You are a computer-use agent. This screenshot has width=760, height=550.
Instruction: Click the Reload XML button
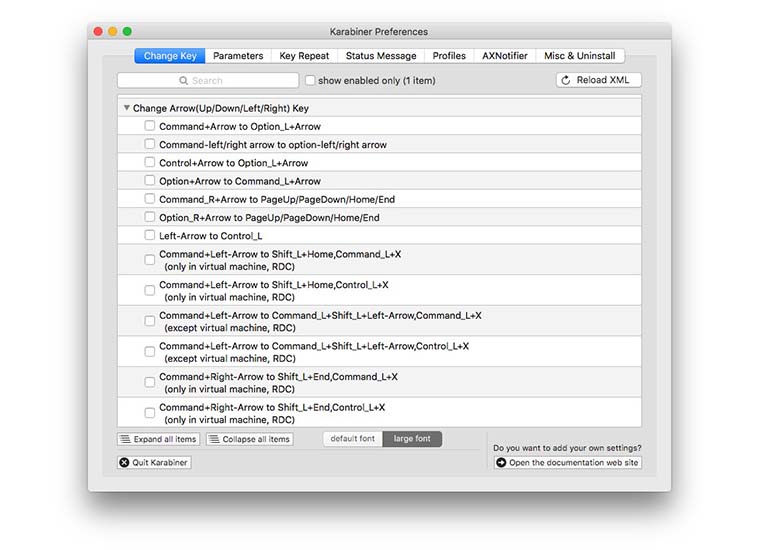pos(599,80)
